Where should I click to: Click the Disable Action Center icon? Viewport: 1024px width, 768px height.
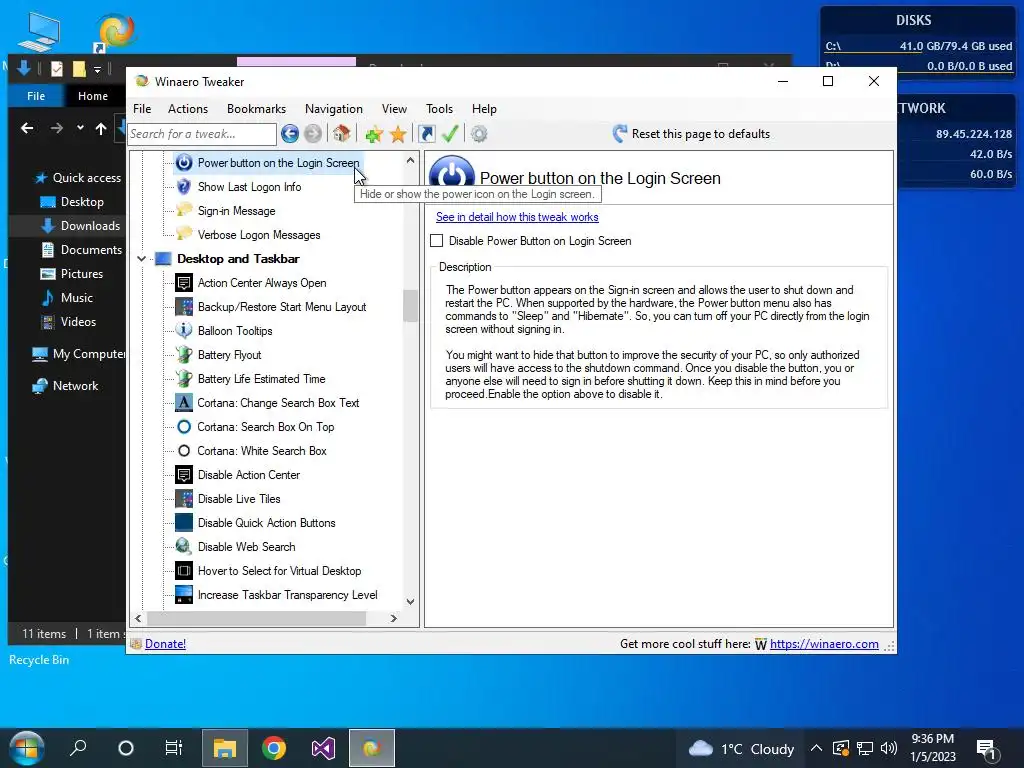[184, 475]
